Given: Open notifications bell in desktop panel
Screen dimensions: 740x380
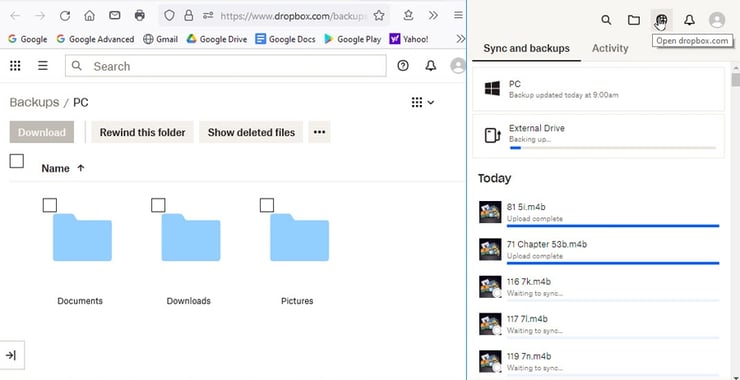Looking at the screenshot, I should [689, 20].
